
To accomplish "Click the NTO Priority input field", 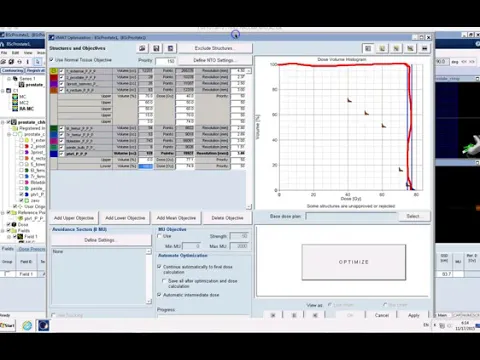I will tap(166, 61).
